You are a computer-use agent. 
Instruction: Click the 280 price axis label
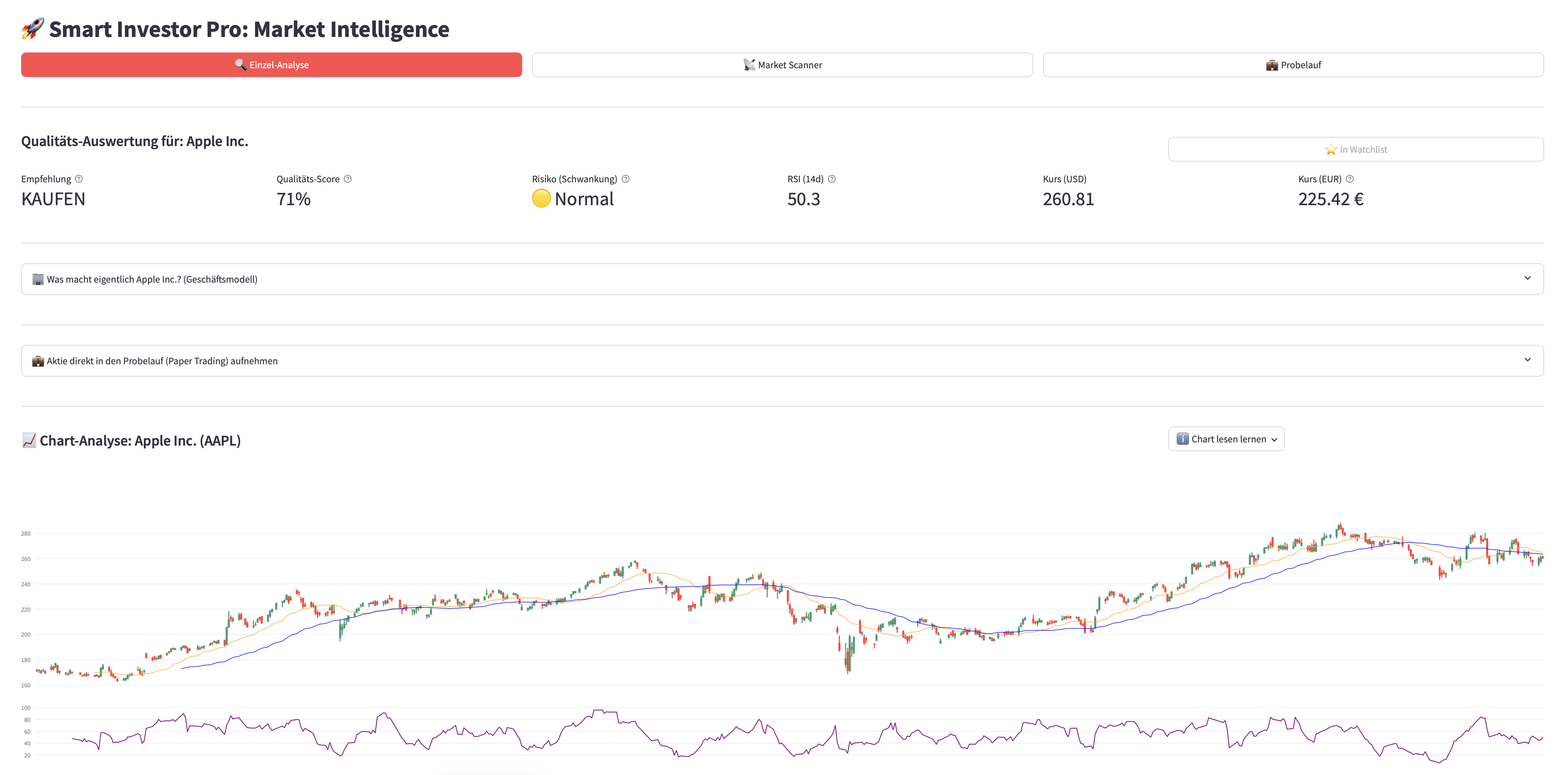tap(26, 533)
